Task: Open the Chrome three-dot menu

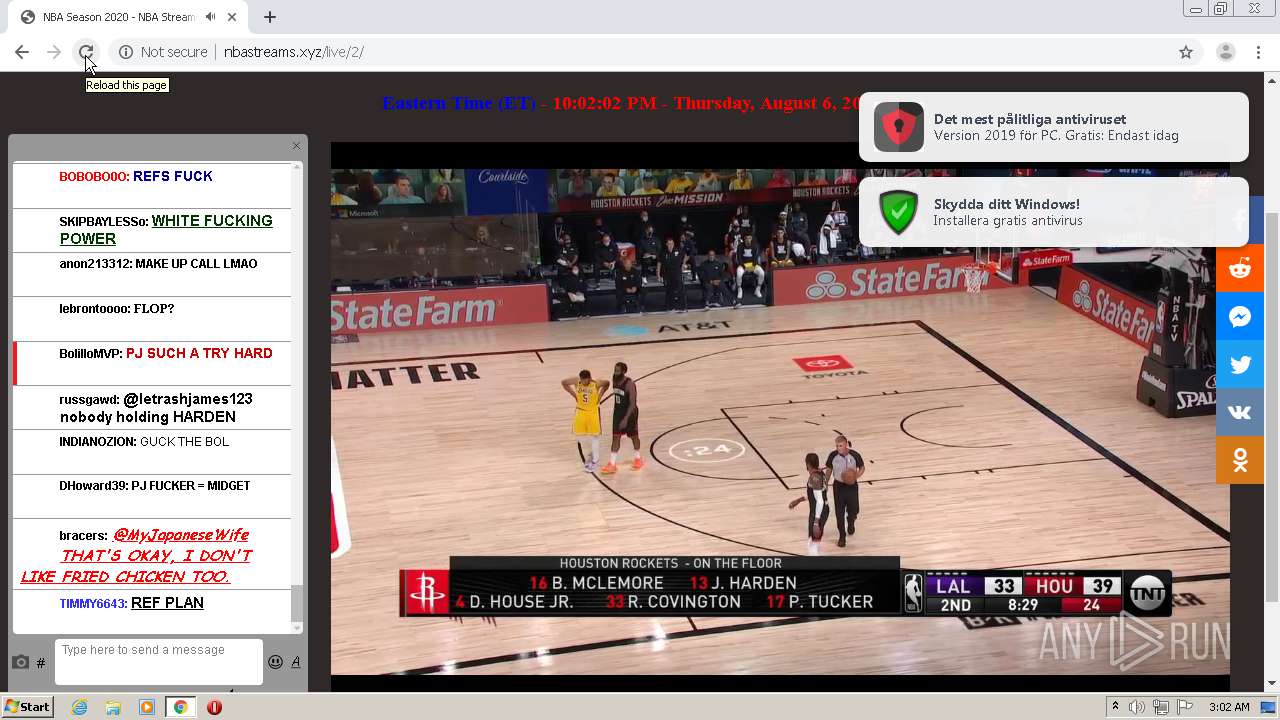Action: (1258, 52)
